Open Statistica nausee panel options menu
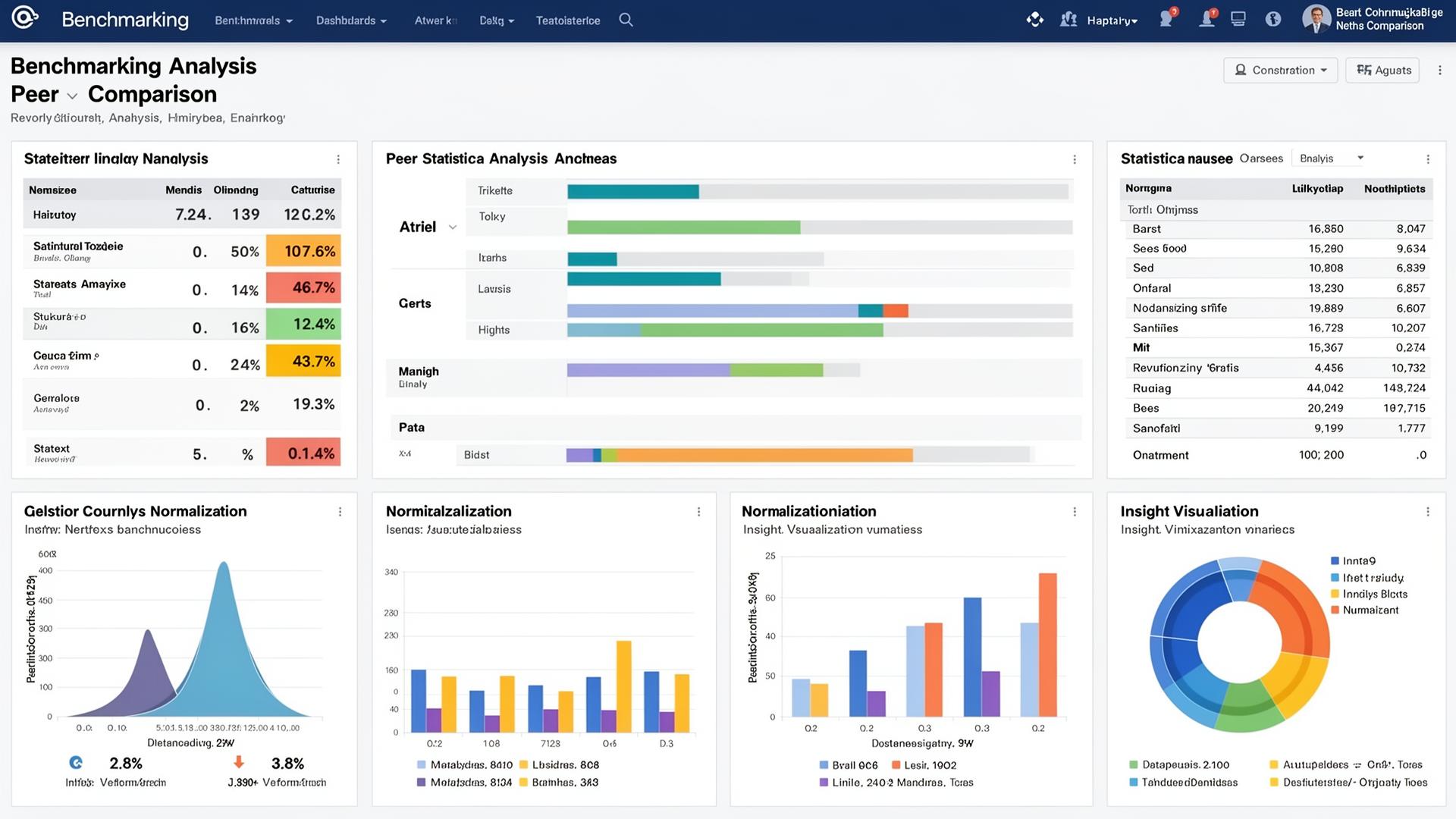 pos(1428,159)
